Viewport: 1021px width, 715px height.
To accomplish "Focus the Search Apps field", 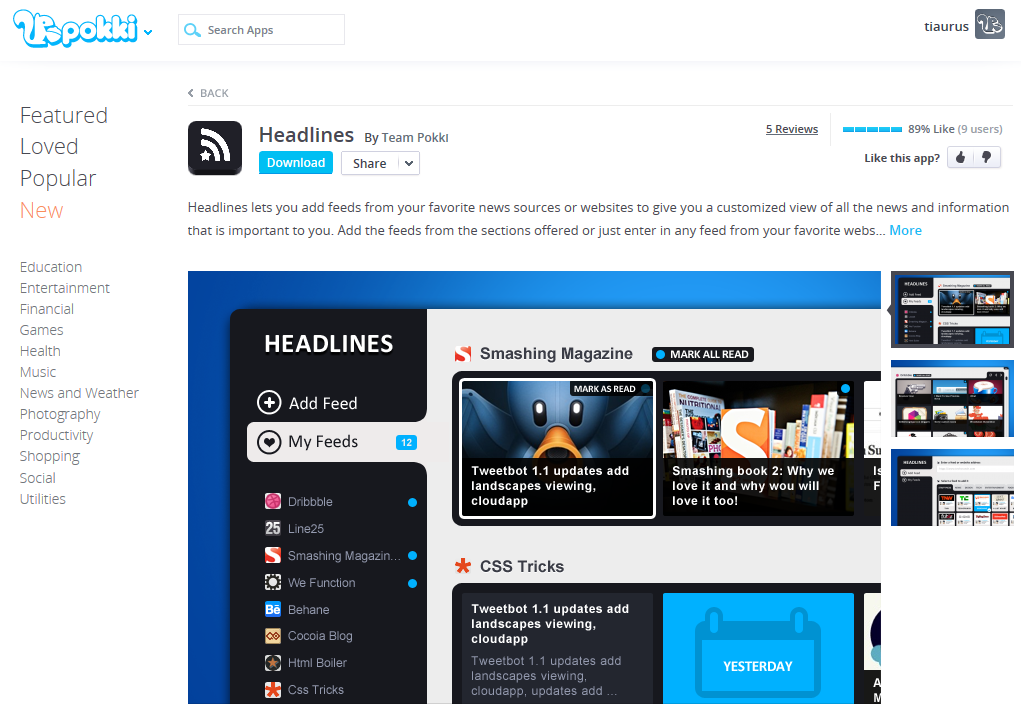I will (261, 30).
